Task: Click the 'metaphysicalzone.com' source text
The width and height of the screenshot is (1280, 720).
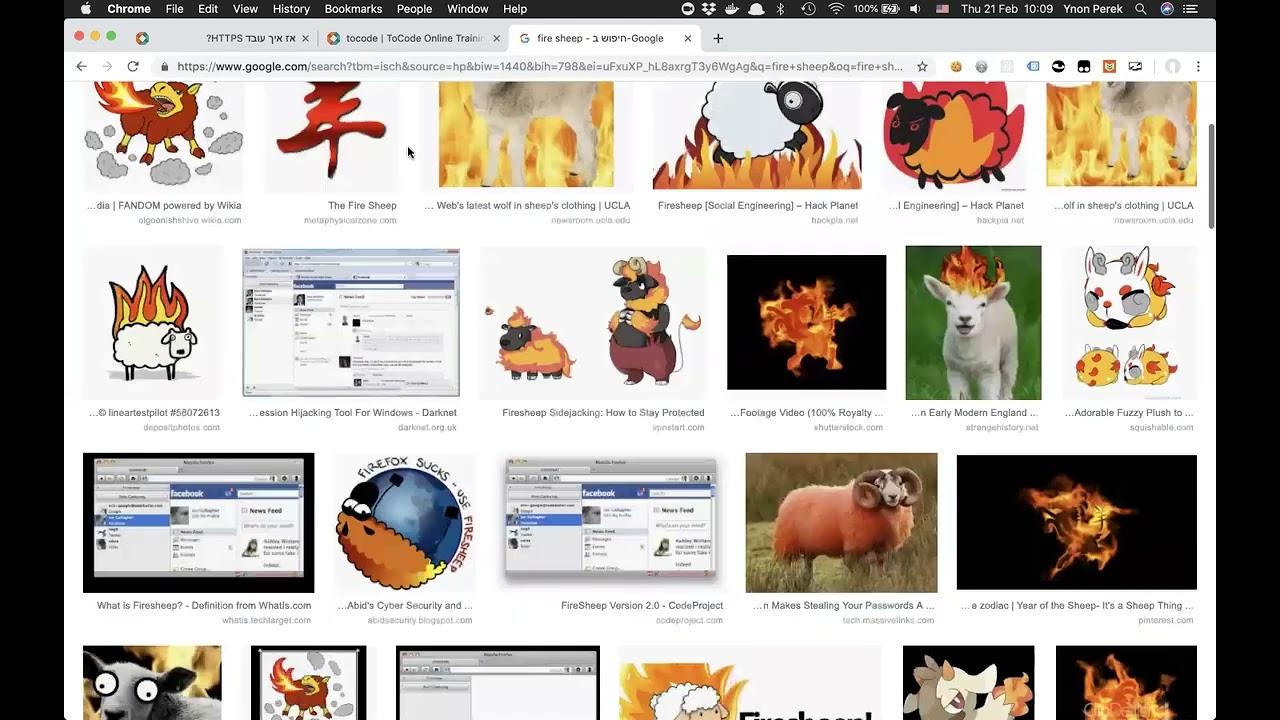Action: click(x=350, y=220)
